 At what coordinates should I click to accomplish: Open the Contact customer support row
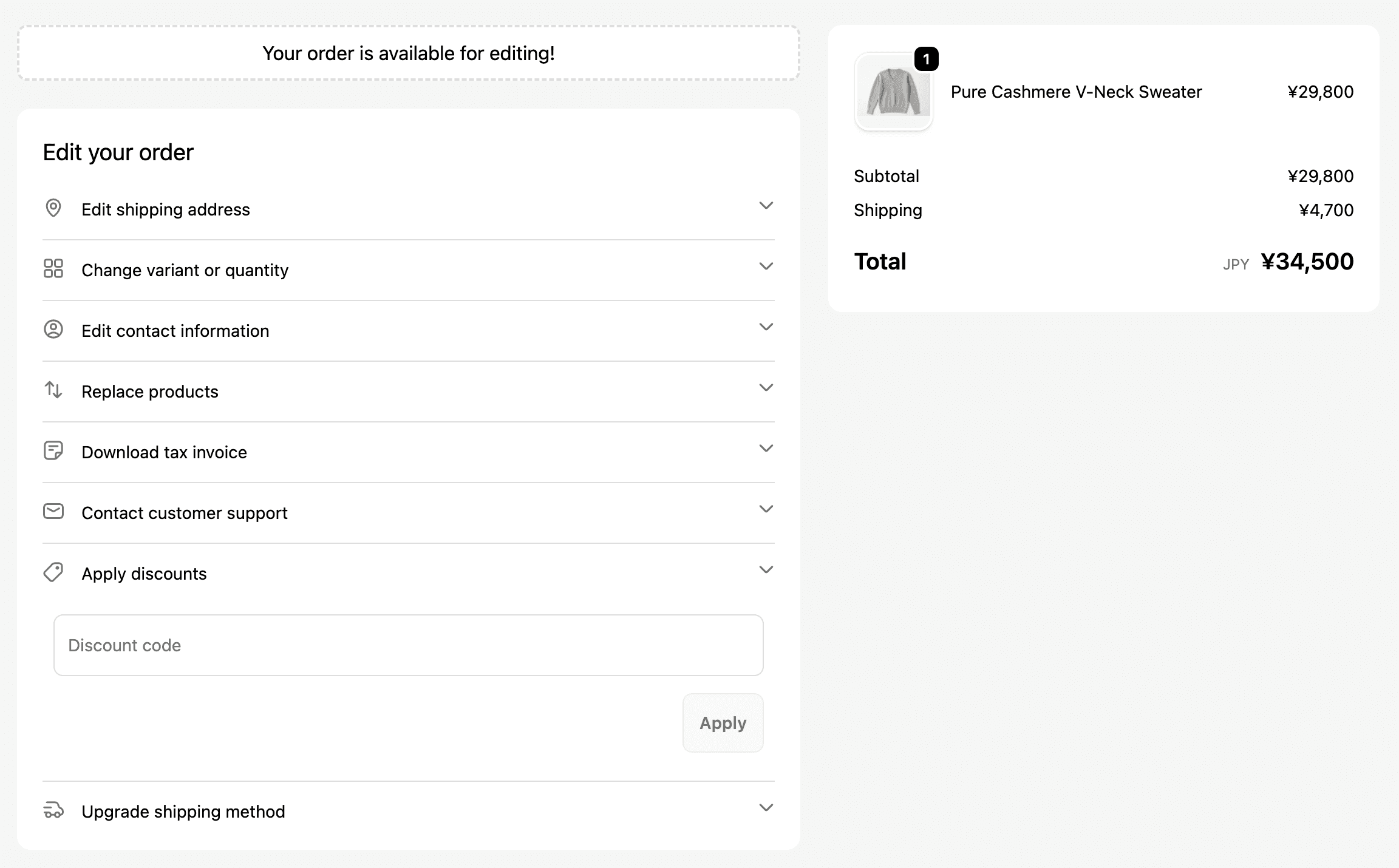coord(409,513)
